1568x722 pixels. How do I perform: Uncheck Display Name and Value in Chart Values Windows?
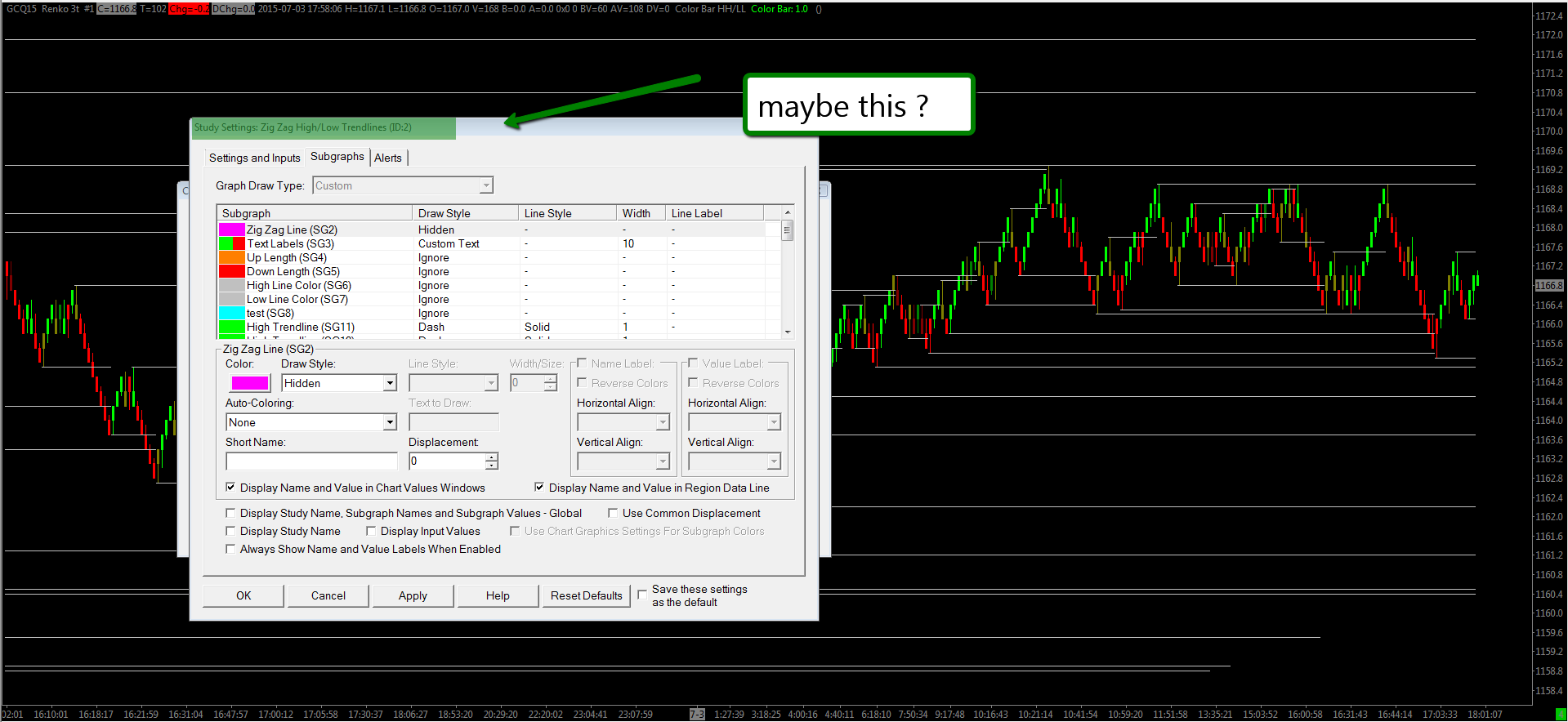pos(230,487)
